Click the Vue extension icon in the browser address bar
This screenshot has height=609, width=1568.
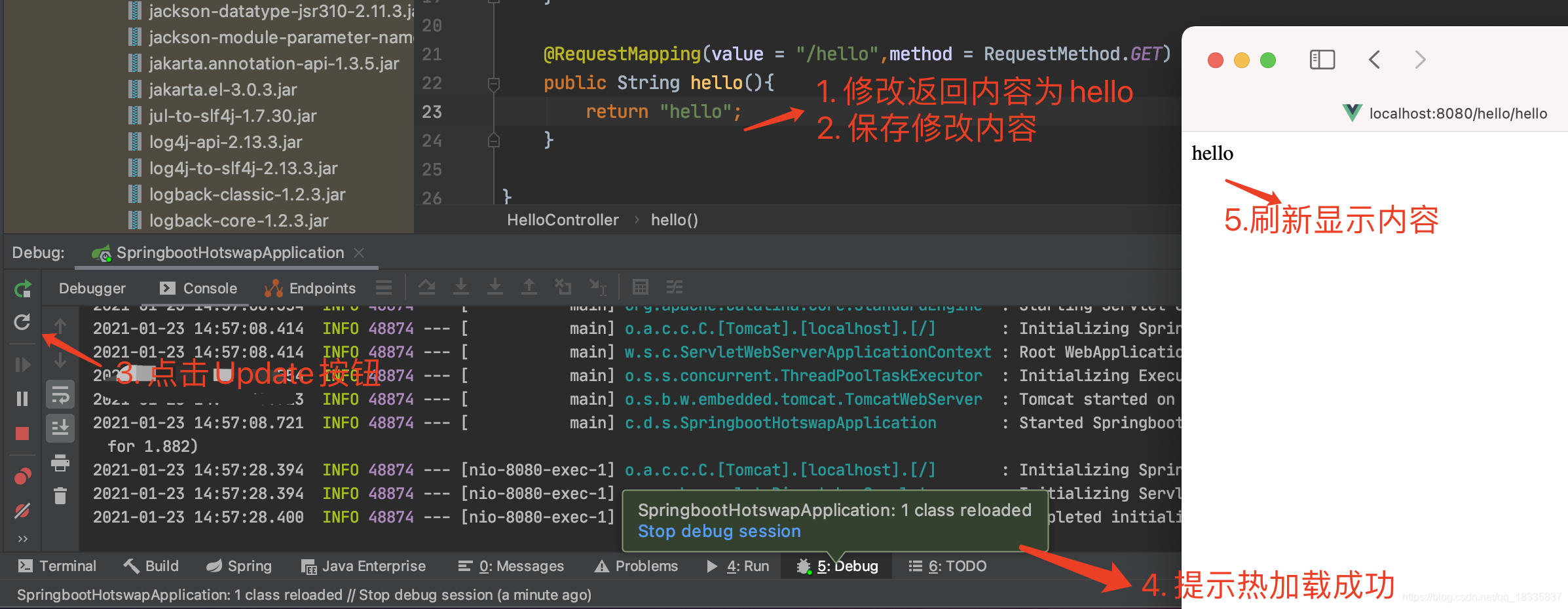coord(1352,113)
